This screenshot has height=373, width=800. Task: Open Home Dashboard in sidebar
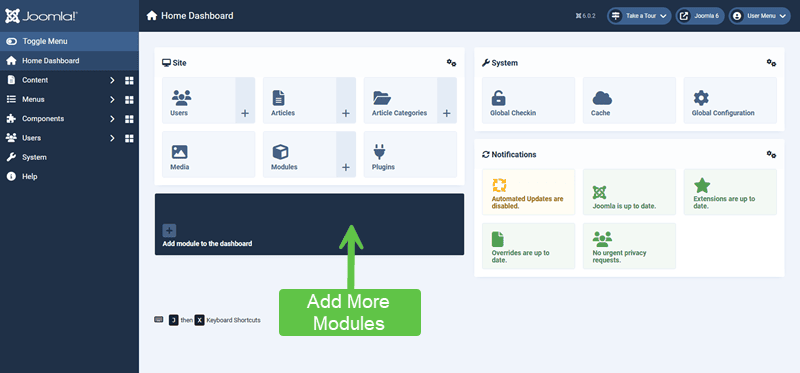pyautogui.click(x=69, y=61)
